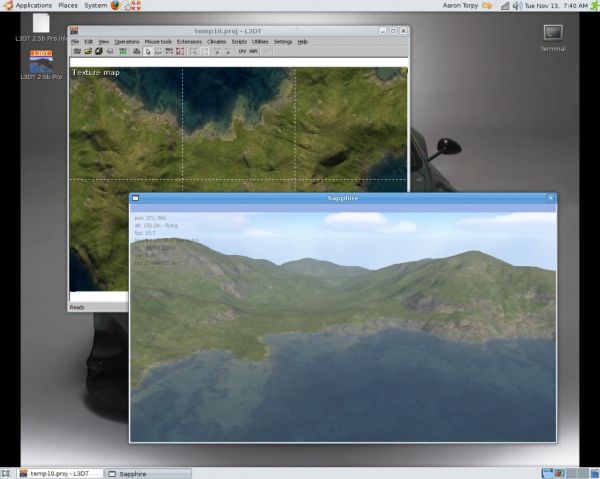
Task: Select the L3DT 2.5b Pro launcher icon
Action: point(41,60)
